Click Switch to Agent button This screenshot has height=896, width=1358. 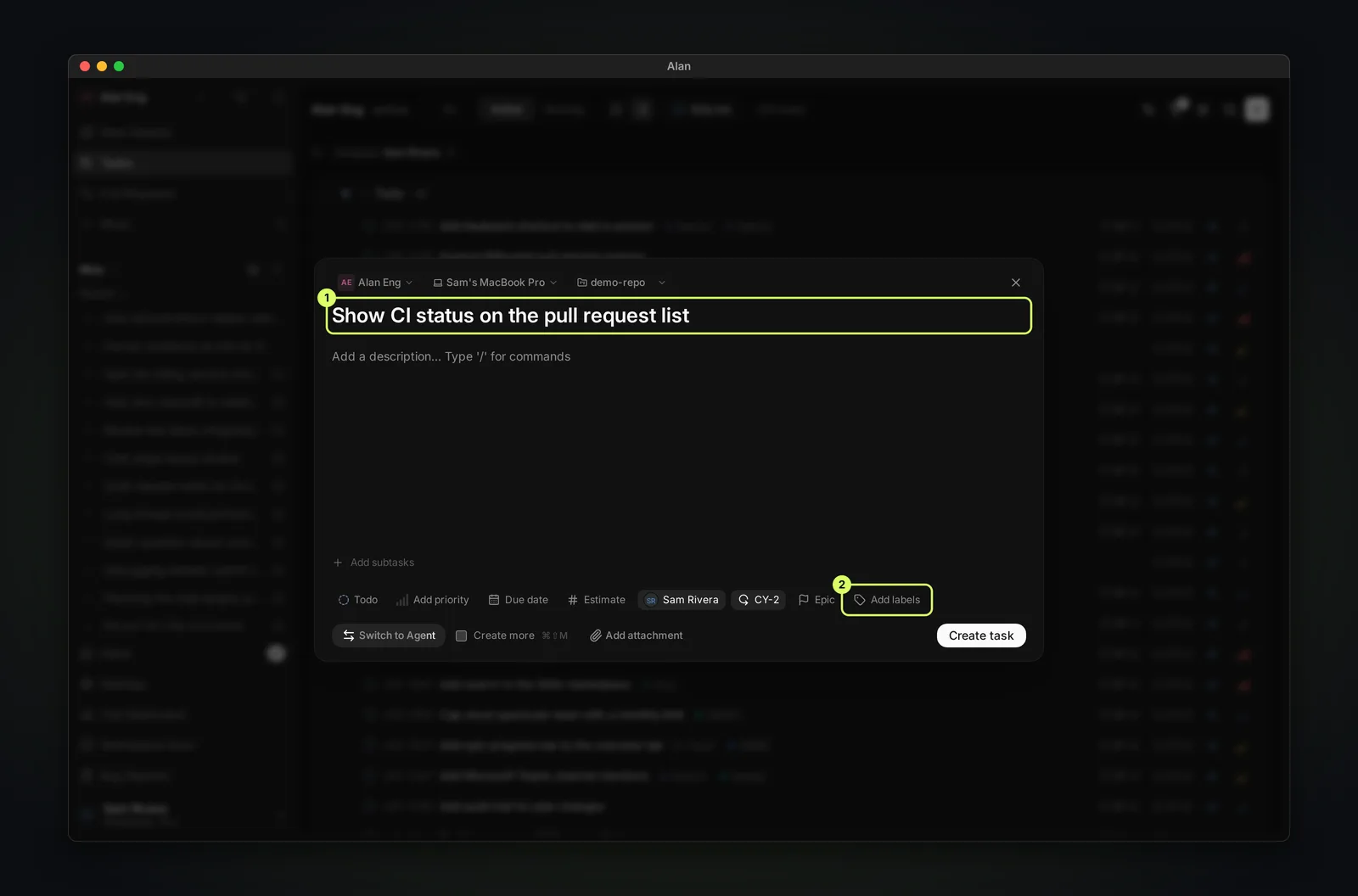click(389, 636)
